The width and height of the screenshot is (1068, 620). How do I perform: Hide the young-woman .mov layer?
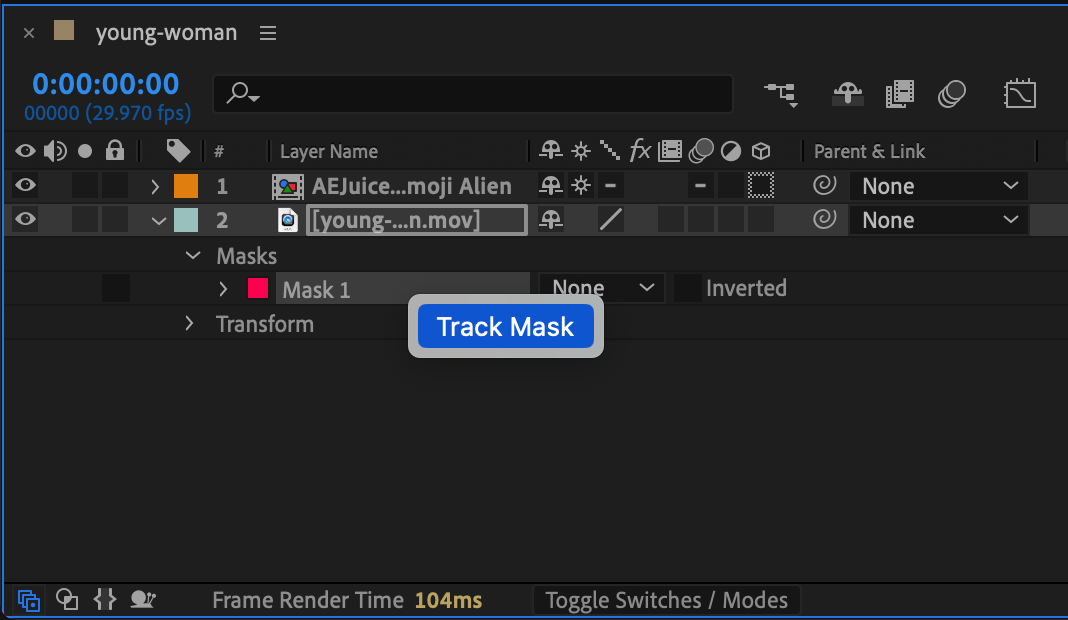(x=25, y=220)
